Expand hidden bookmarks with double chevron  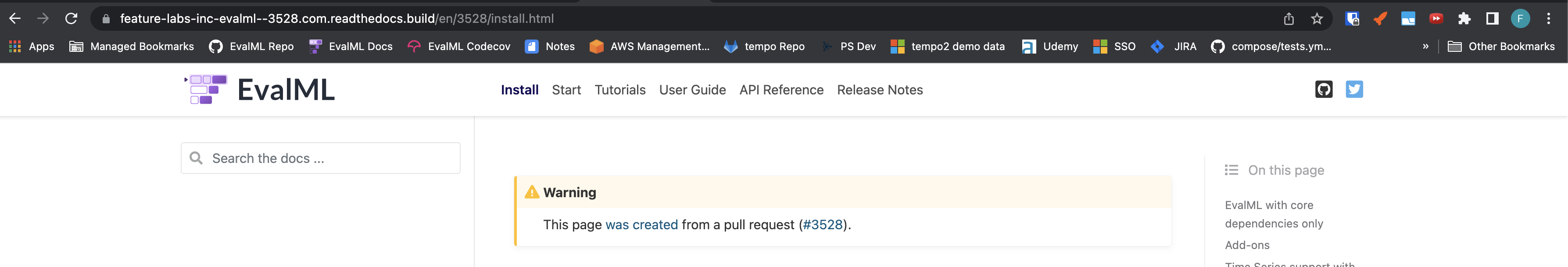1425,46
